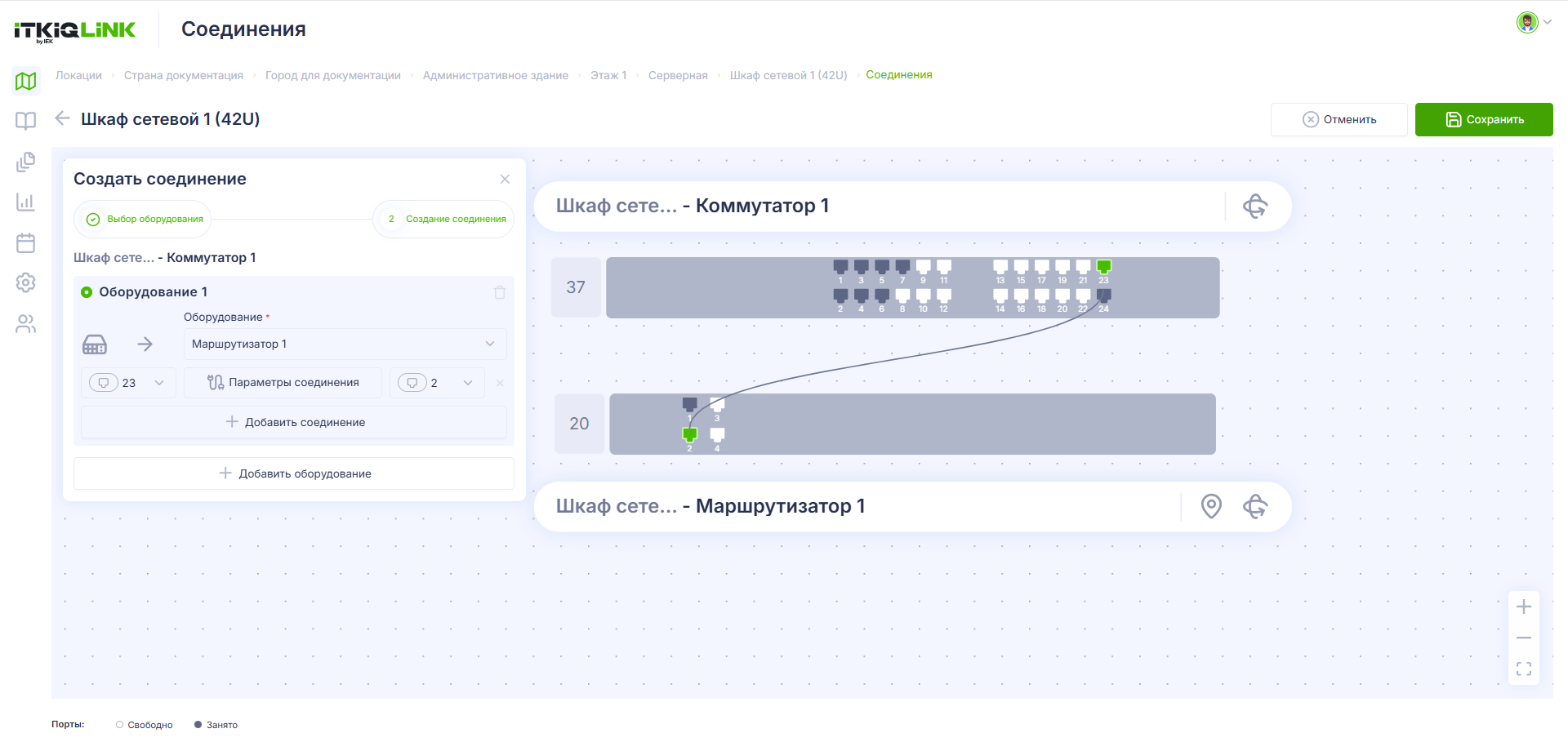Delete Оборудование 1 with the trash icon
The width and height of the screenshot is (1568, 751).
(x=500, y=292)
